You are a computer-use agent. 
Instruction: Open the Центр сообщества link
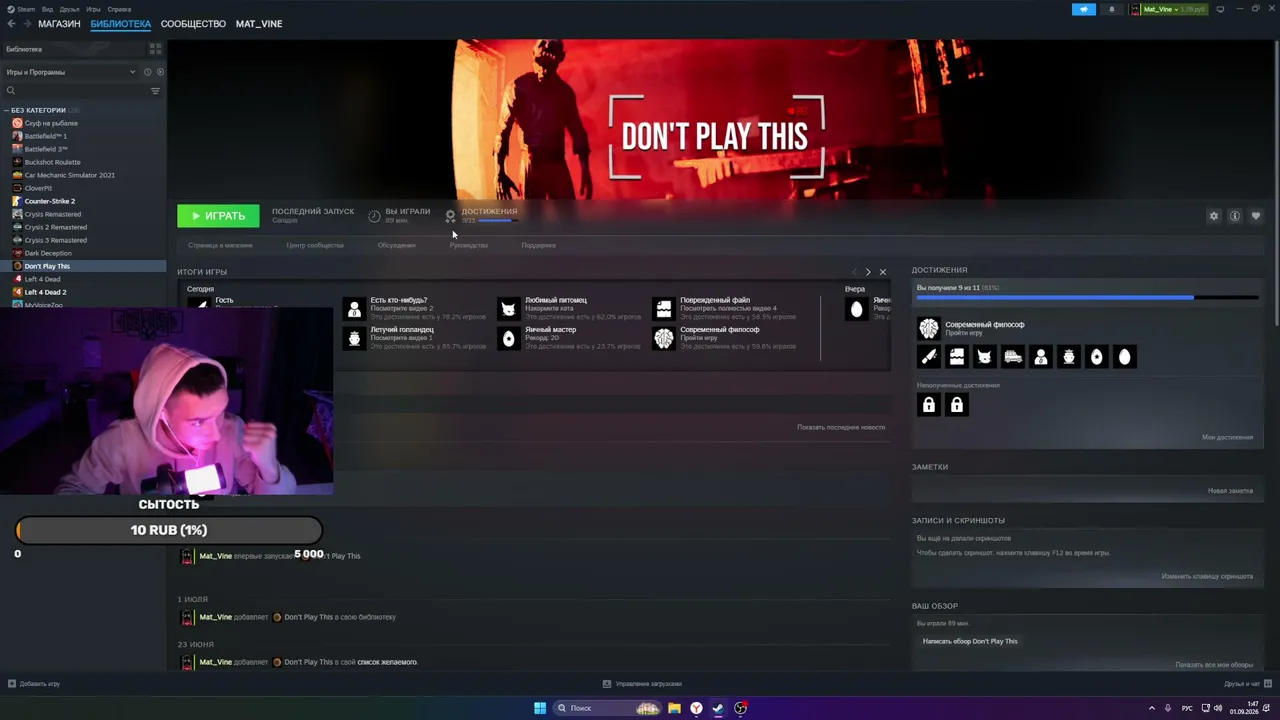(x=315, y=245)
